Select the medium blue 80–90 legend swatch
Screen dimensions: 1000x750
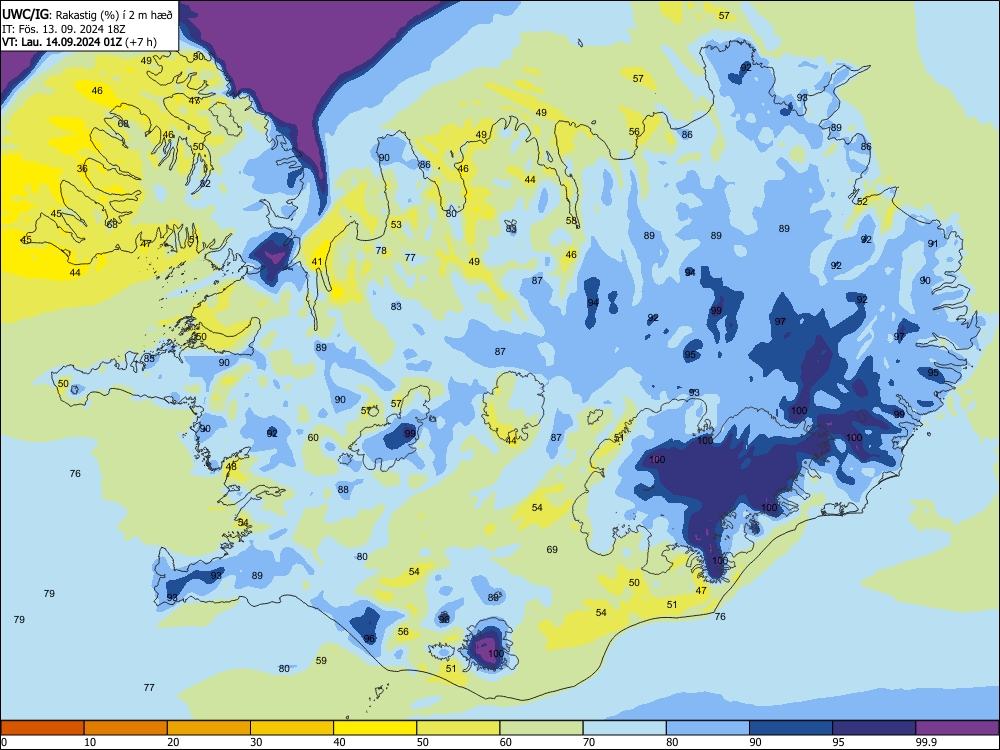707,728
